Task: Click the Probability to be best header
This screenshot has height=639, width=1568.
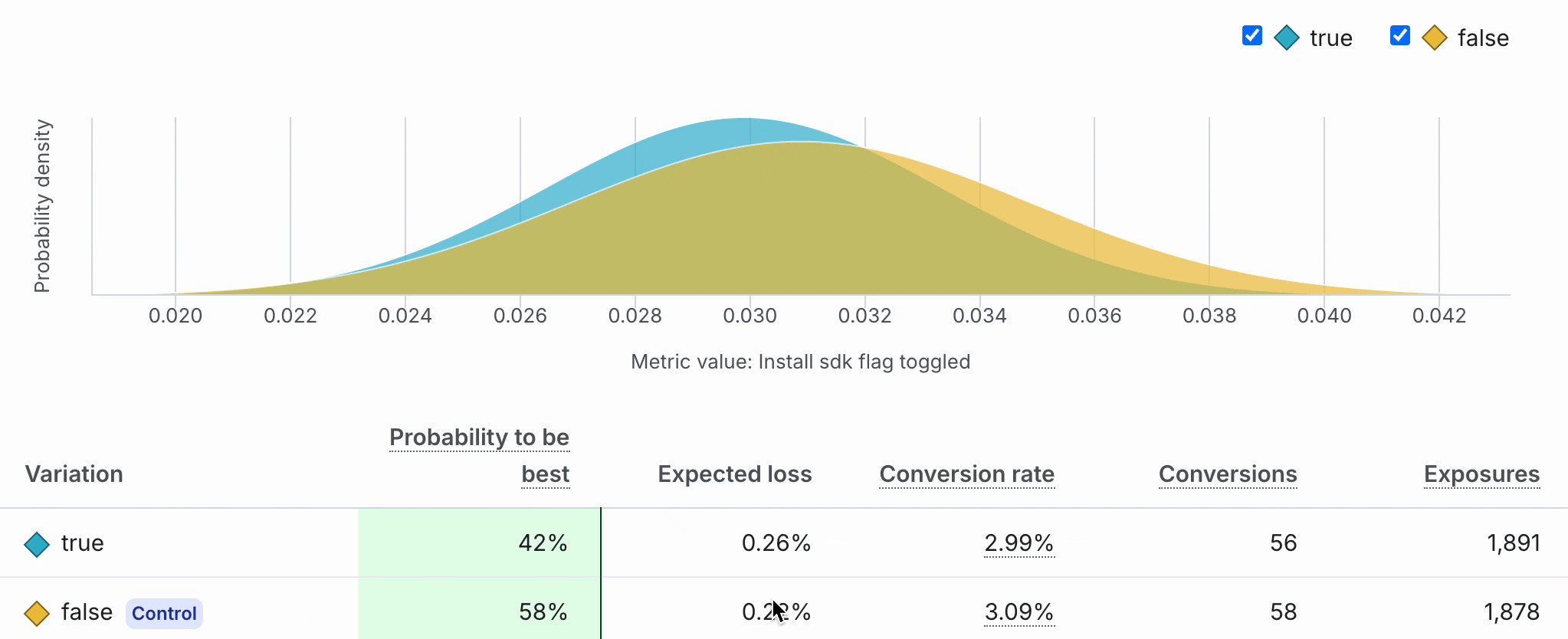Action: tap(479, 455)
